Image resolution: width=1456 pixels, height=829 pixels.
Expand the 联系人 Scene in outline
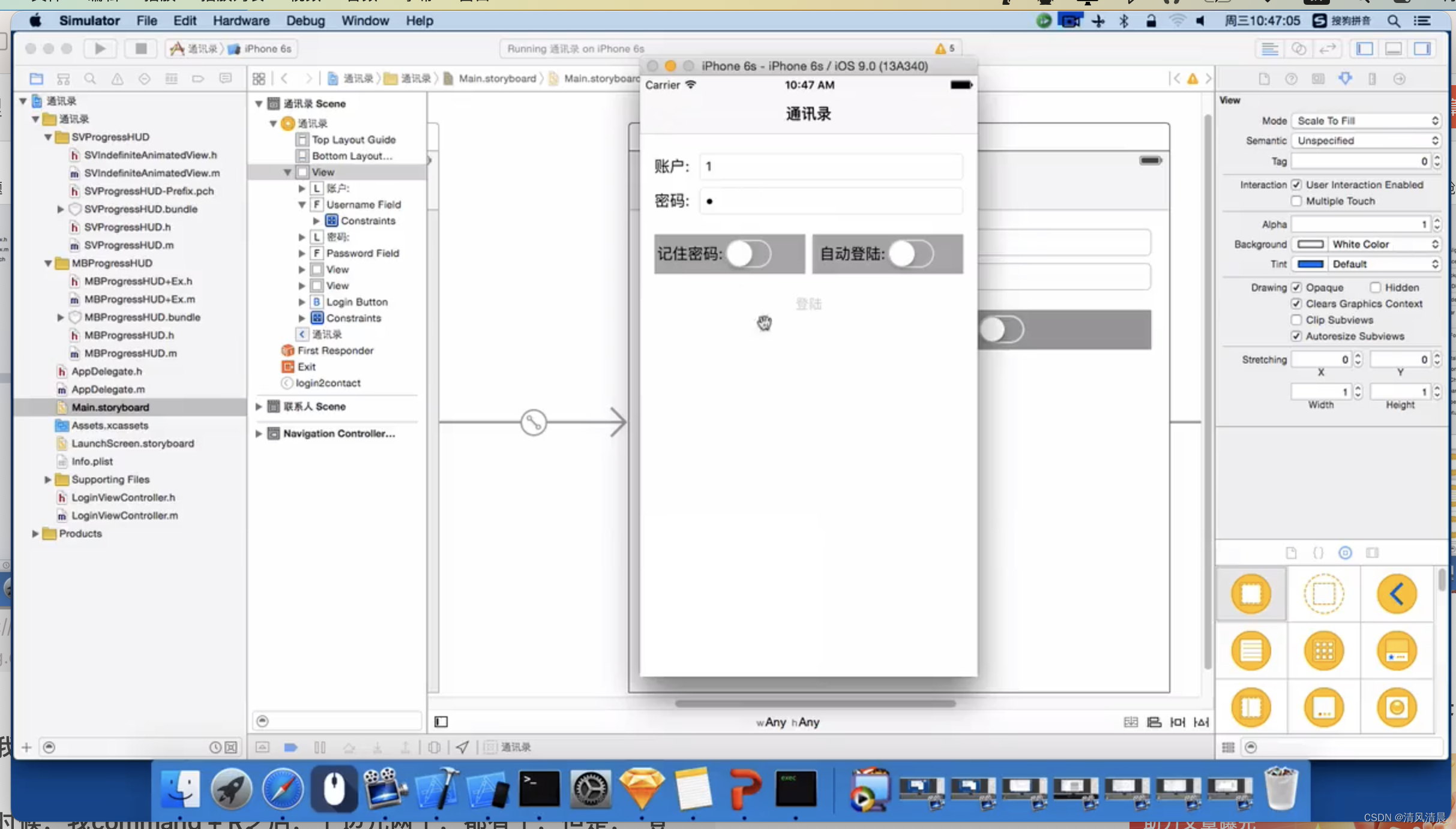tap(259, 407)
